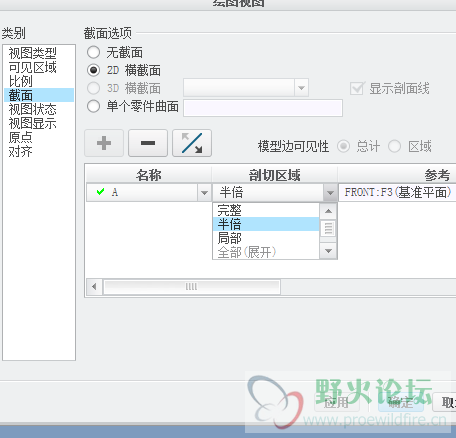
Task: Select the 无截面 radio option
Action: (93, 52)
